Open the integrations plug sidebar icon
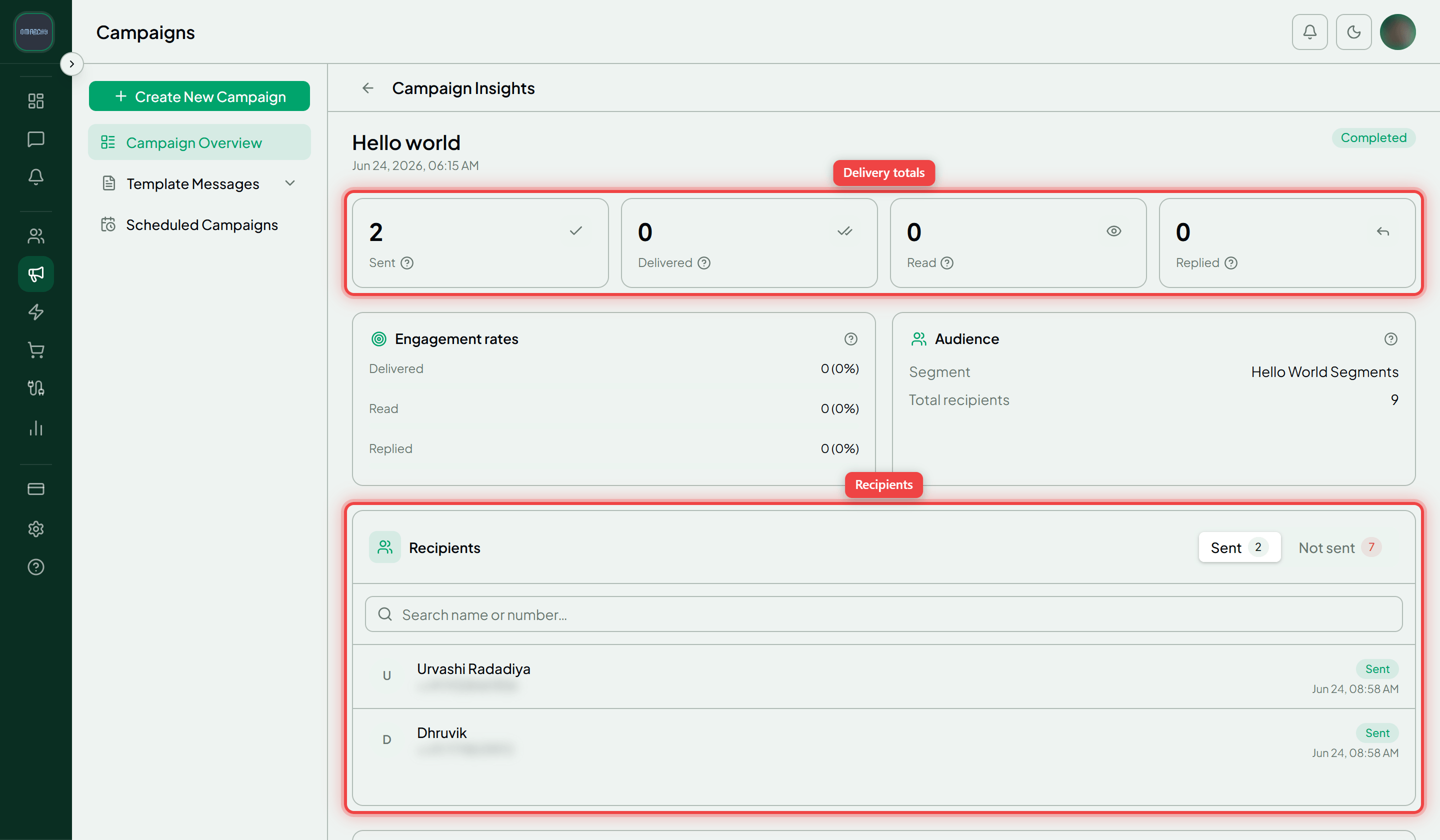Viewport: 1440px width, 840px height. point(36,388)
